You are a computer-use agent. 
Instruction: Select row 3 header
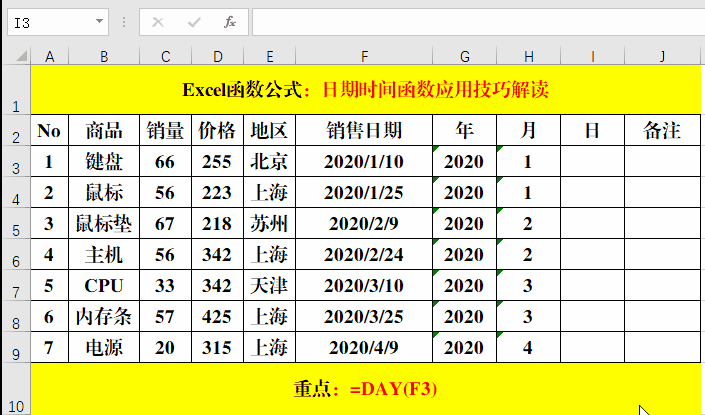16,161
